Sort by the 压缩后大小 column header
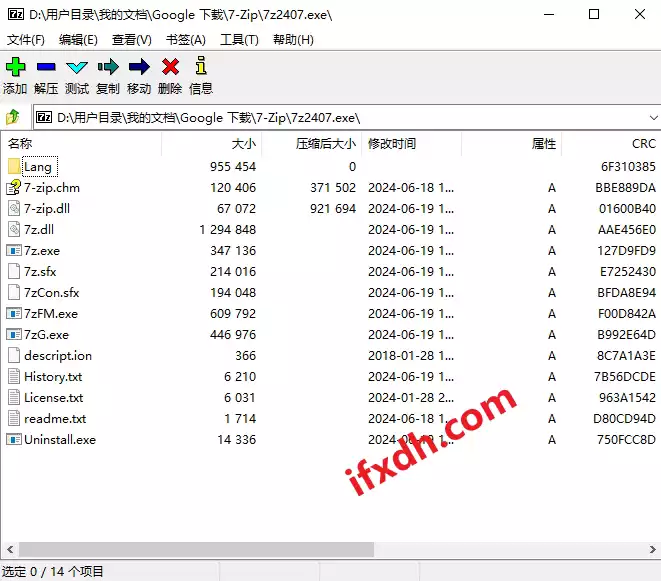Viewport: 661px width, 581px height. coord(312,144)
